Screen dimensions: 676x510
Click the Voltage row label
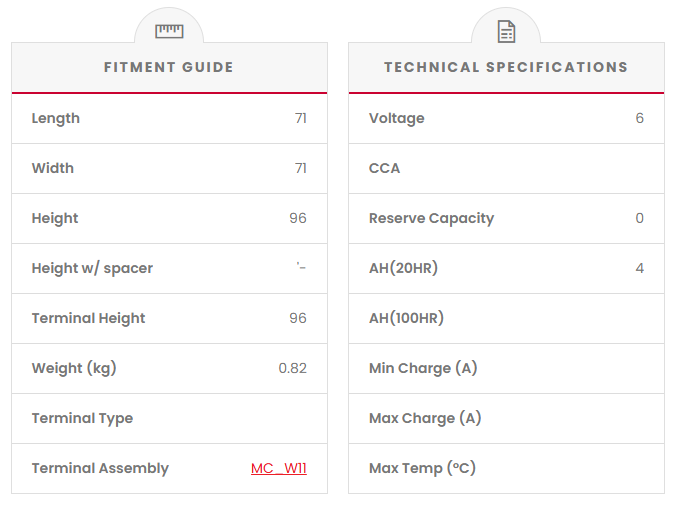[x=396, y=118]
